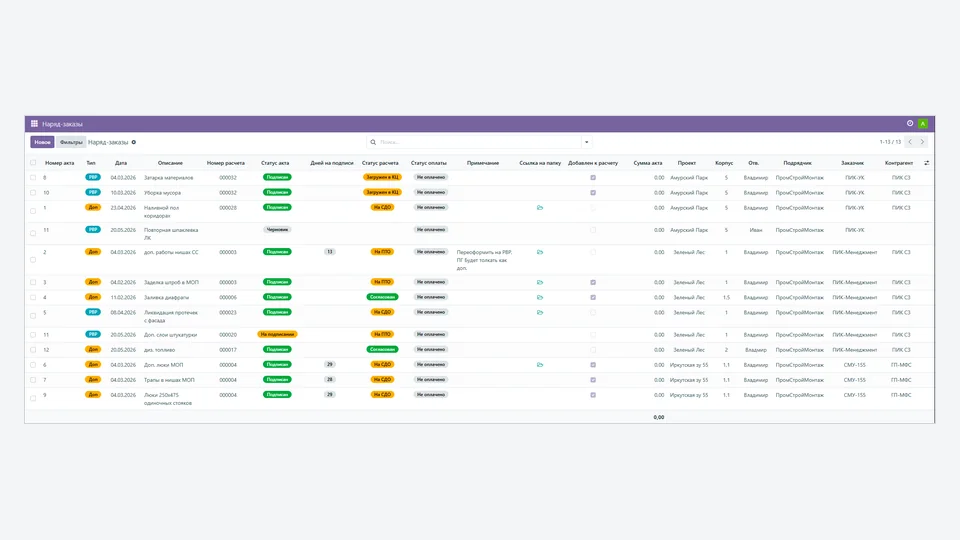This screenshot has height=540, width=960.
Task: Click СМУ-155 in Трапы в нишах row
Action: tap(854, 380)
